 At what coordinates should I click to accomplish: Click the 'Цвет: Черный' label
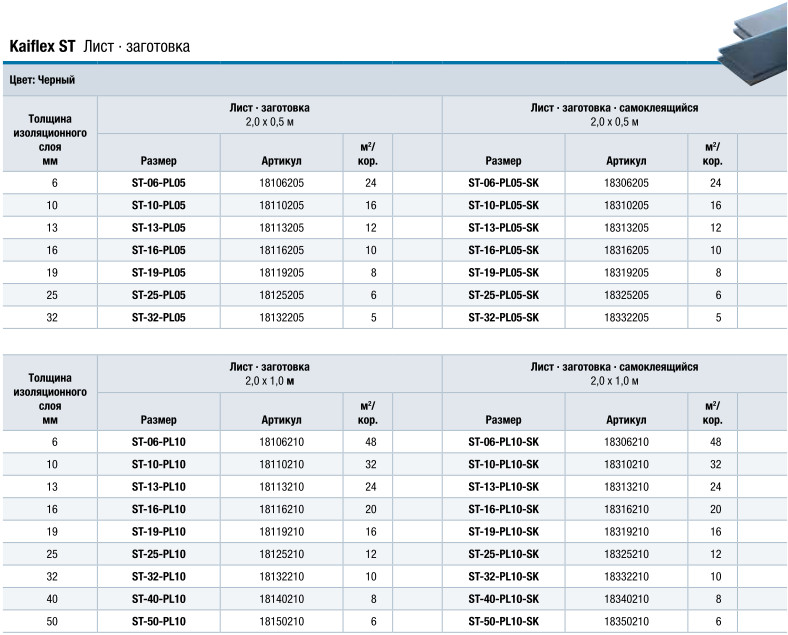(x=42, y=80)
